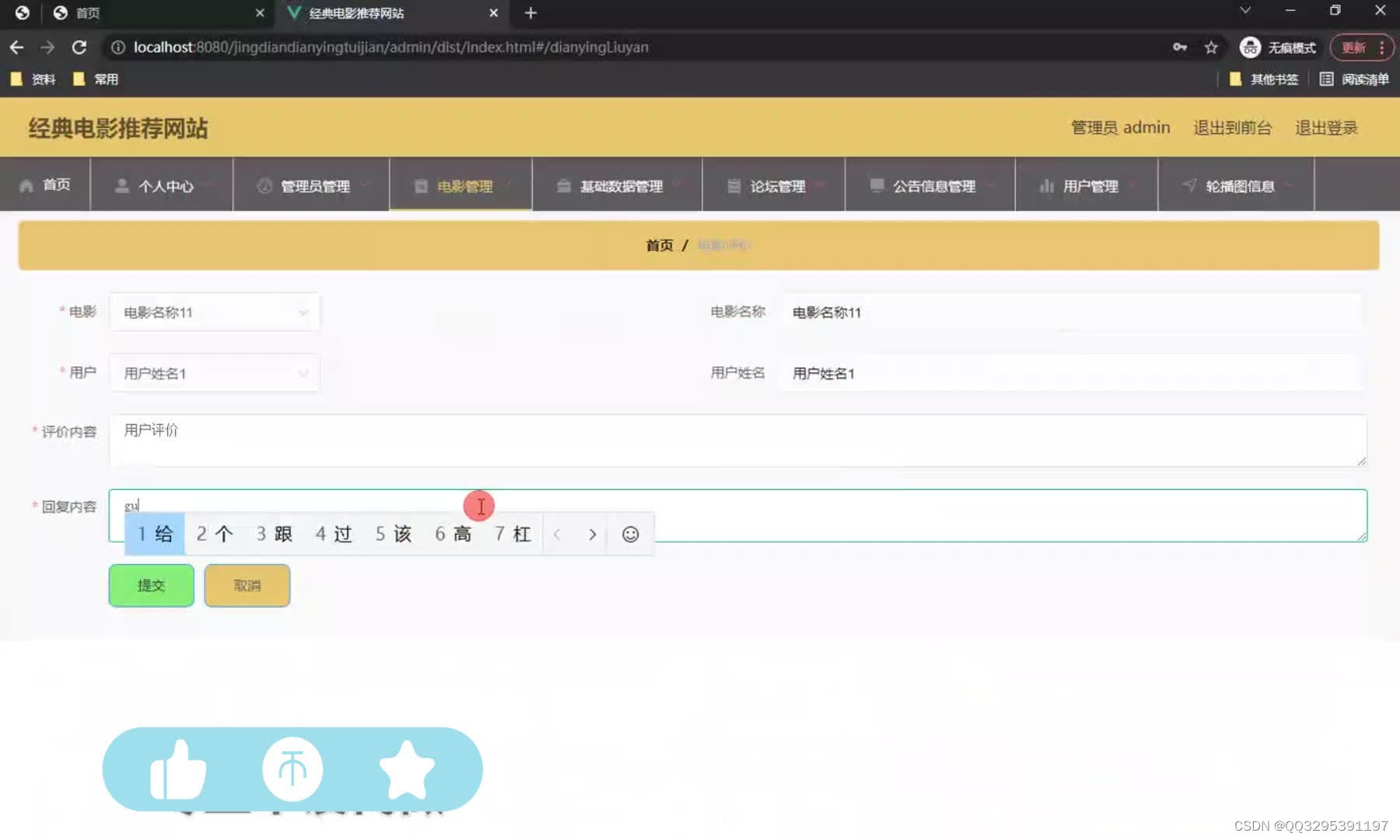Click 管理员 admin in the header
This screenshot has height=840, width=1400.
tap(1120, 128)
